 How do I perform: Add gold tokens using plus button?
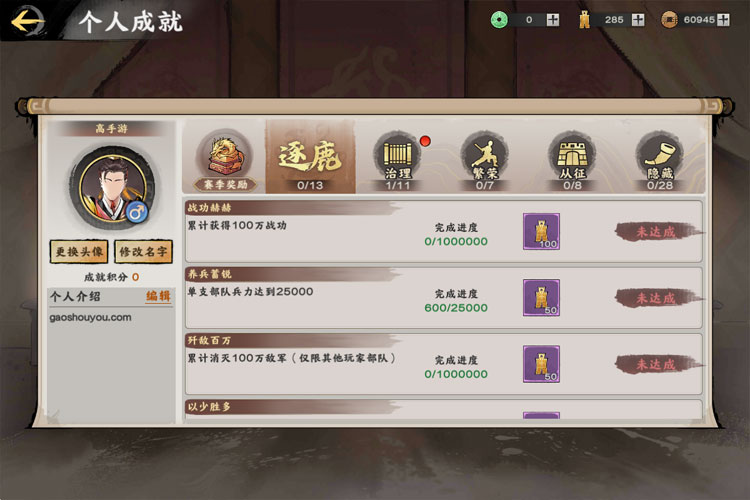[x=638, y=20]
